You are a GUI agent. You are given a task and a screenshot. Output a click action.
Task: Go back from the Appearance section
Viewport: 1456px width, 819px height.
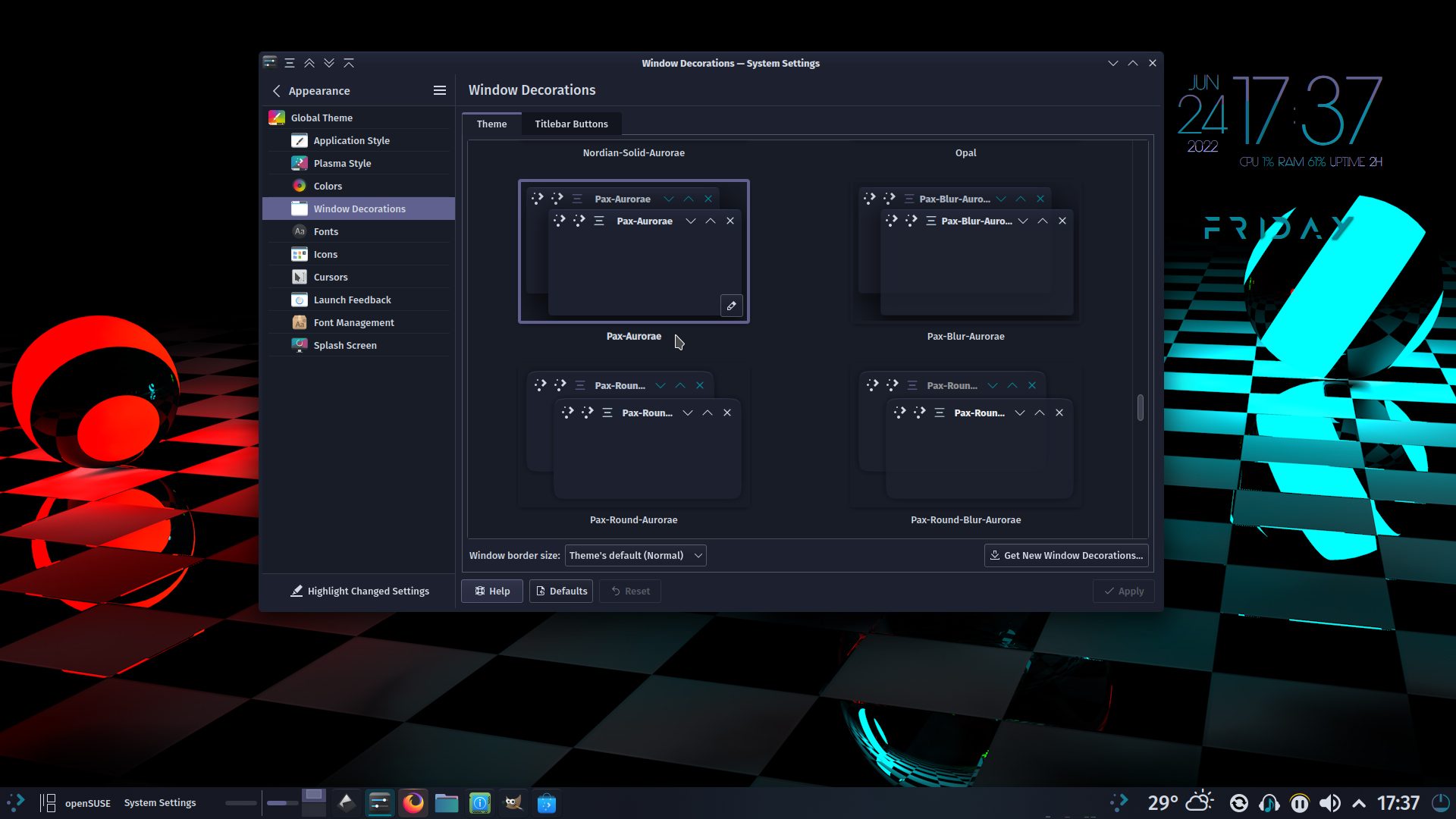click(x=277, y=91)
